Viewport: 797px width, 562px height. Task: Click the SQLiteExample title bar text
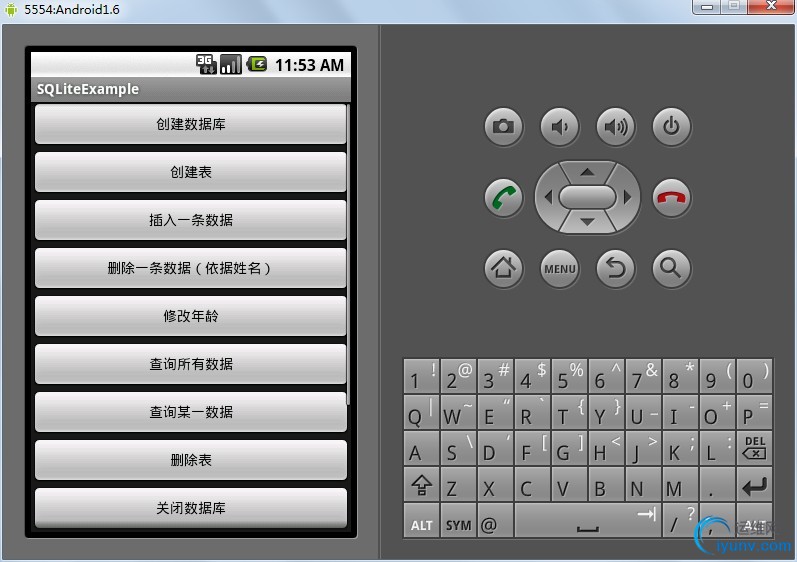point(87,89)
